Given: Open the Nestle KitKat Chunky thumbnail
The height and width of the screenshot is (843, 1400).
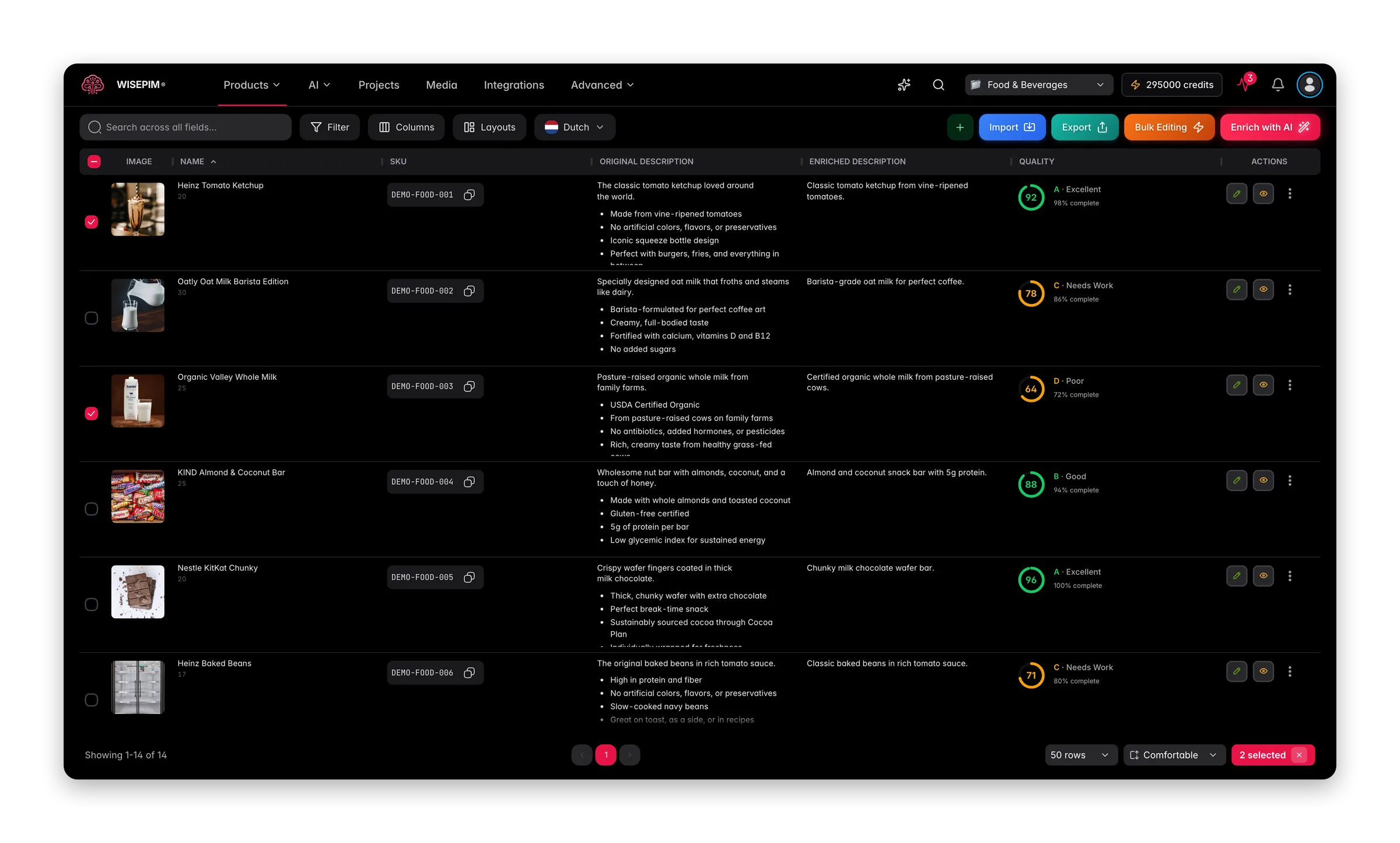Looking at the screenshot, I should point(138,592).
